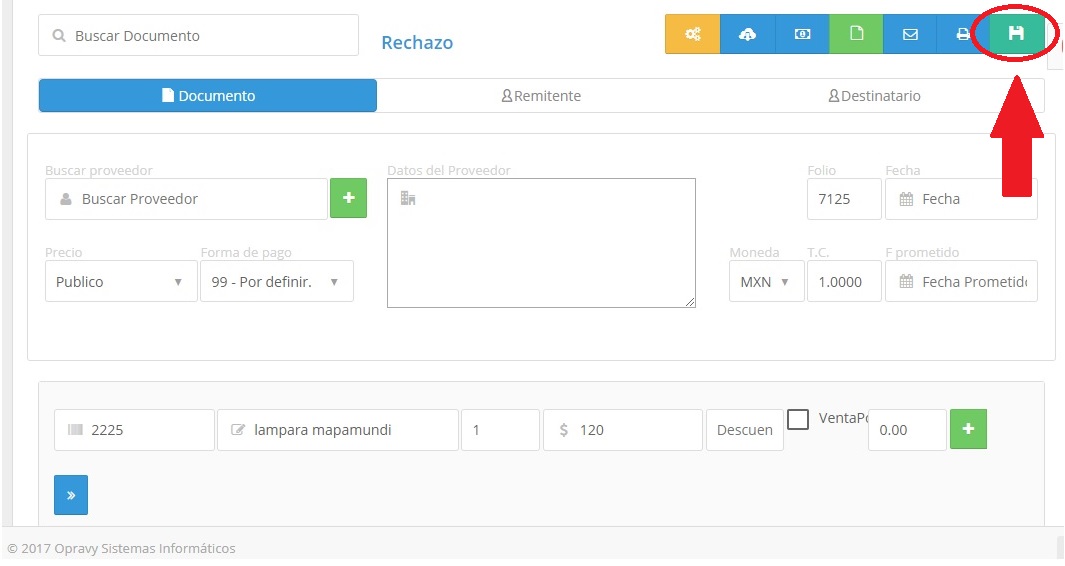Click the blue double-chevron button
Viewport: 1065px width, 566px height.
pyautogui.click(x=71, y=495)
